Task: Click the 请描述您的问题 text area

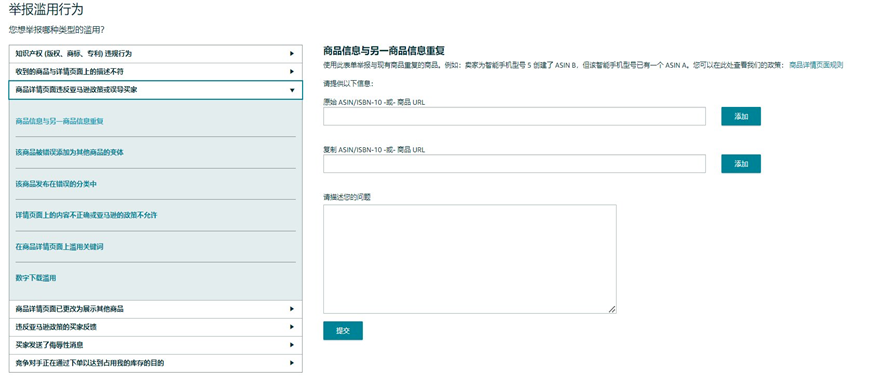Action: point(470,259)
